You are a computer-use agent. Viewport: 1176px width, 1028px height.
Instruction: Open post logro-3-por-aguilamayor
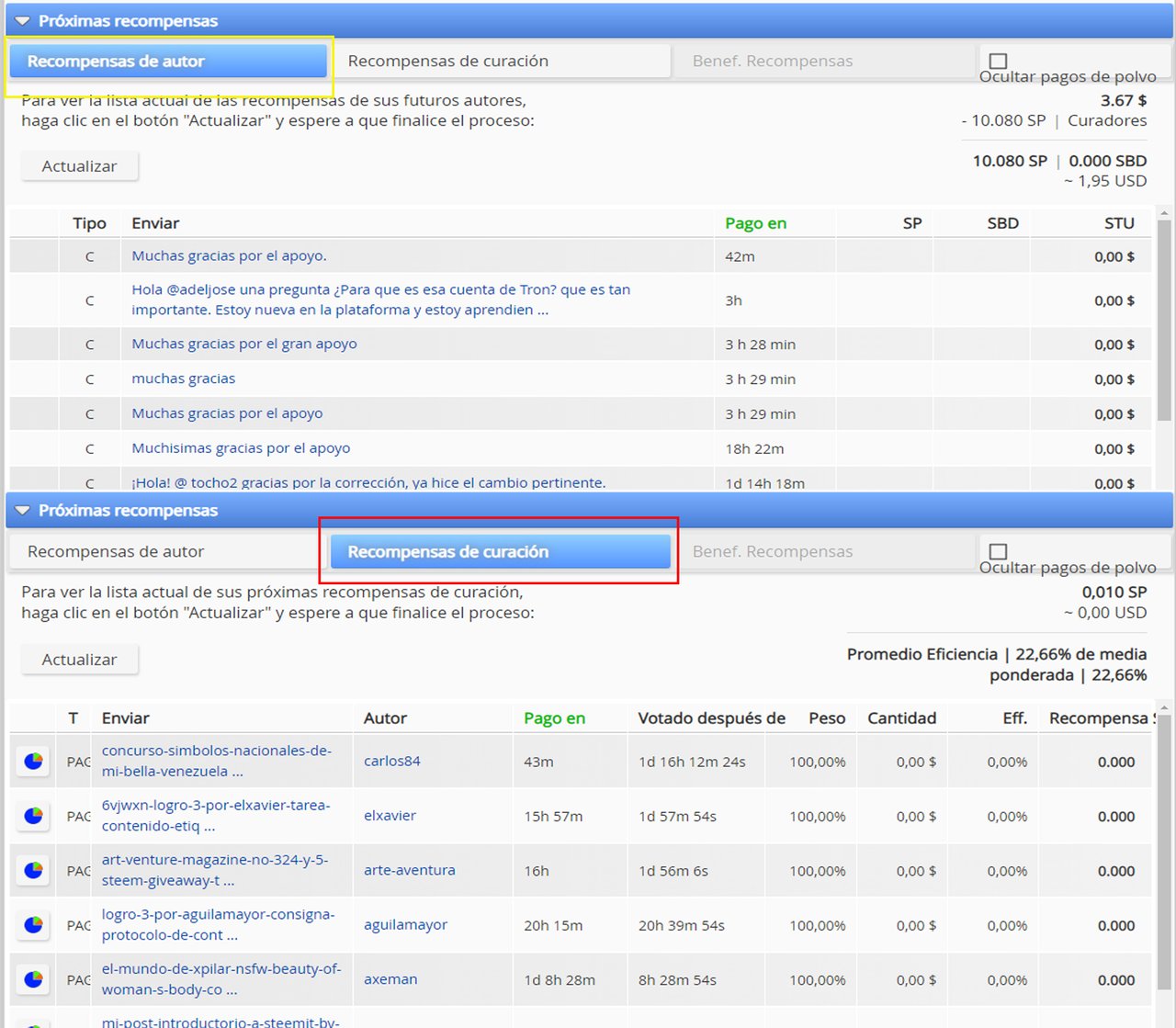tap(218, 925)
